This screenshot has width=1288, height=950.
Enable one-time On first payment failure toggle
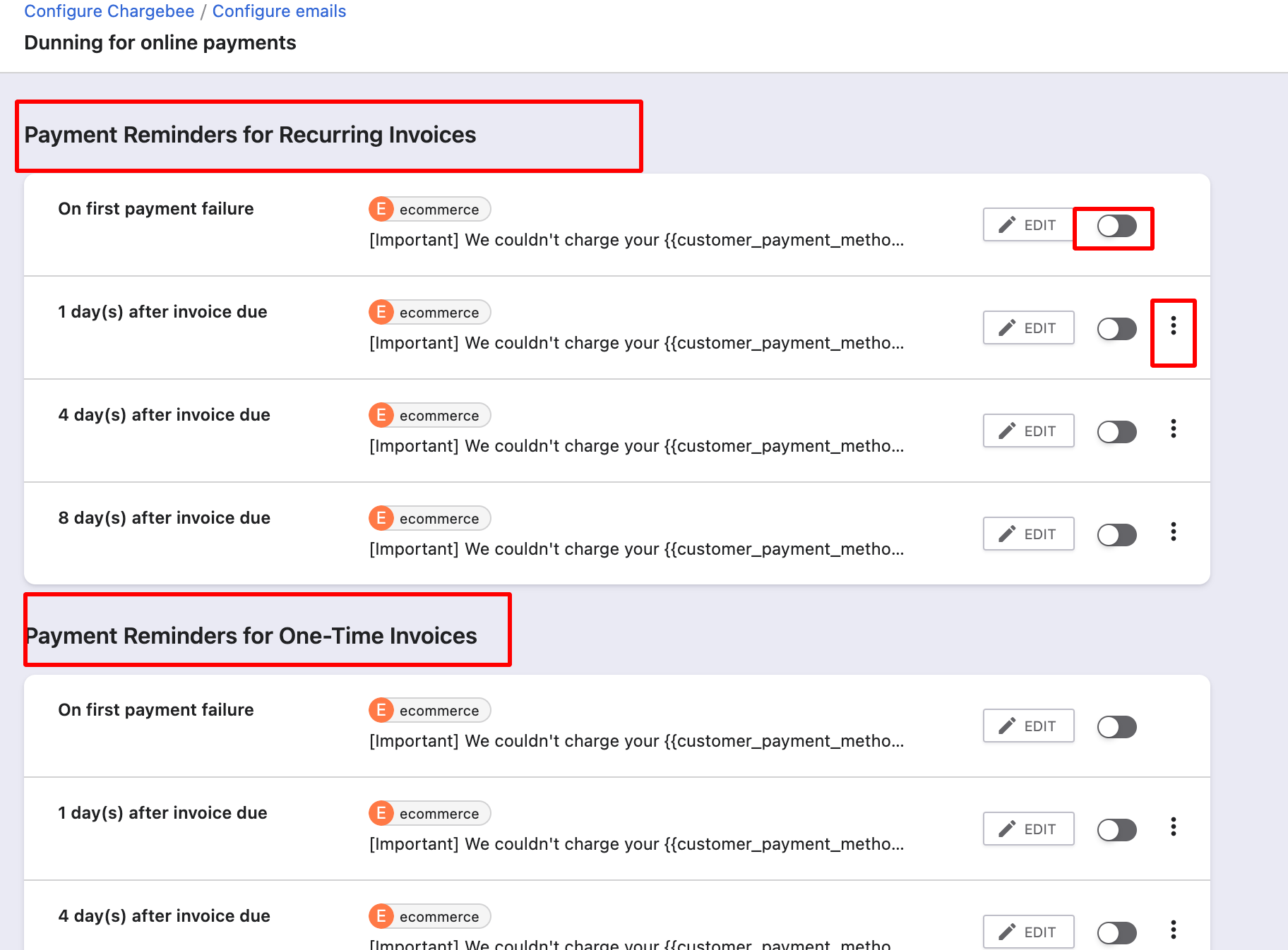pyautogui.click(x=1116, y=727)
